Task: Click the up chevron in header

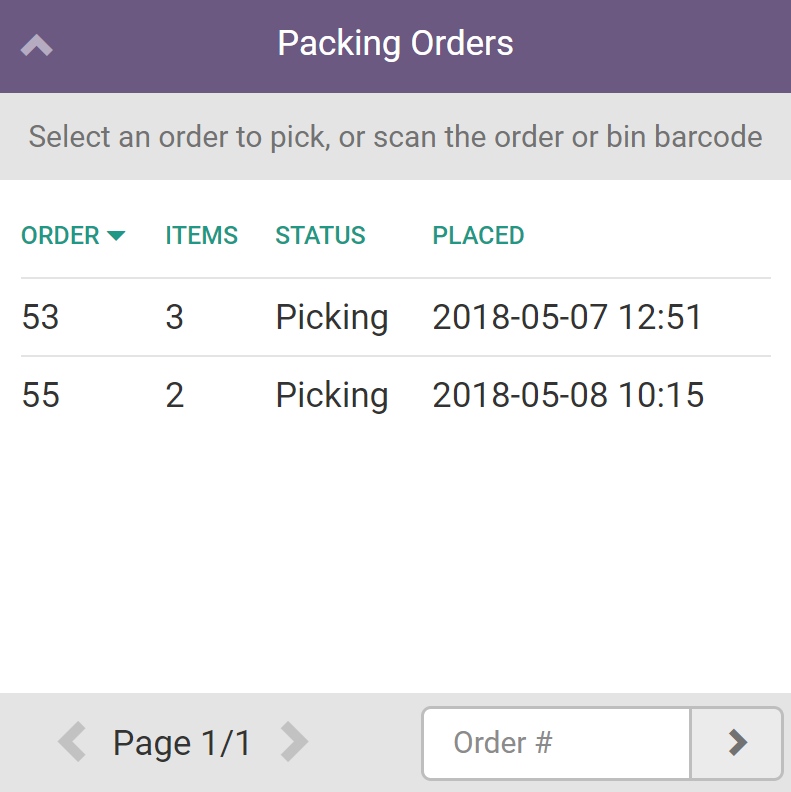Action: click(37, 46)
